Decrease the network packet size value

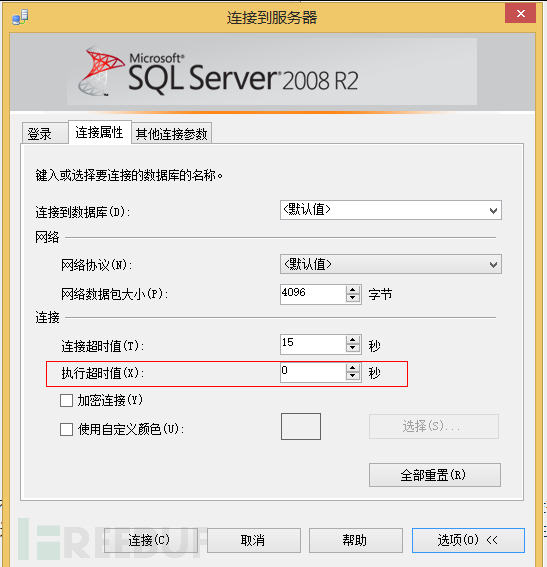(x=353, y=298)
